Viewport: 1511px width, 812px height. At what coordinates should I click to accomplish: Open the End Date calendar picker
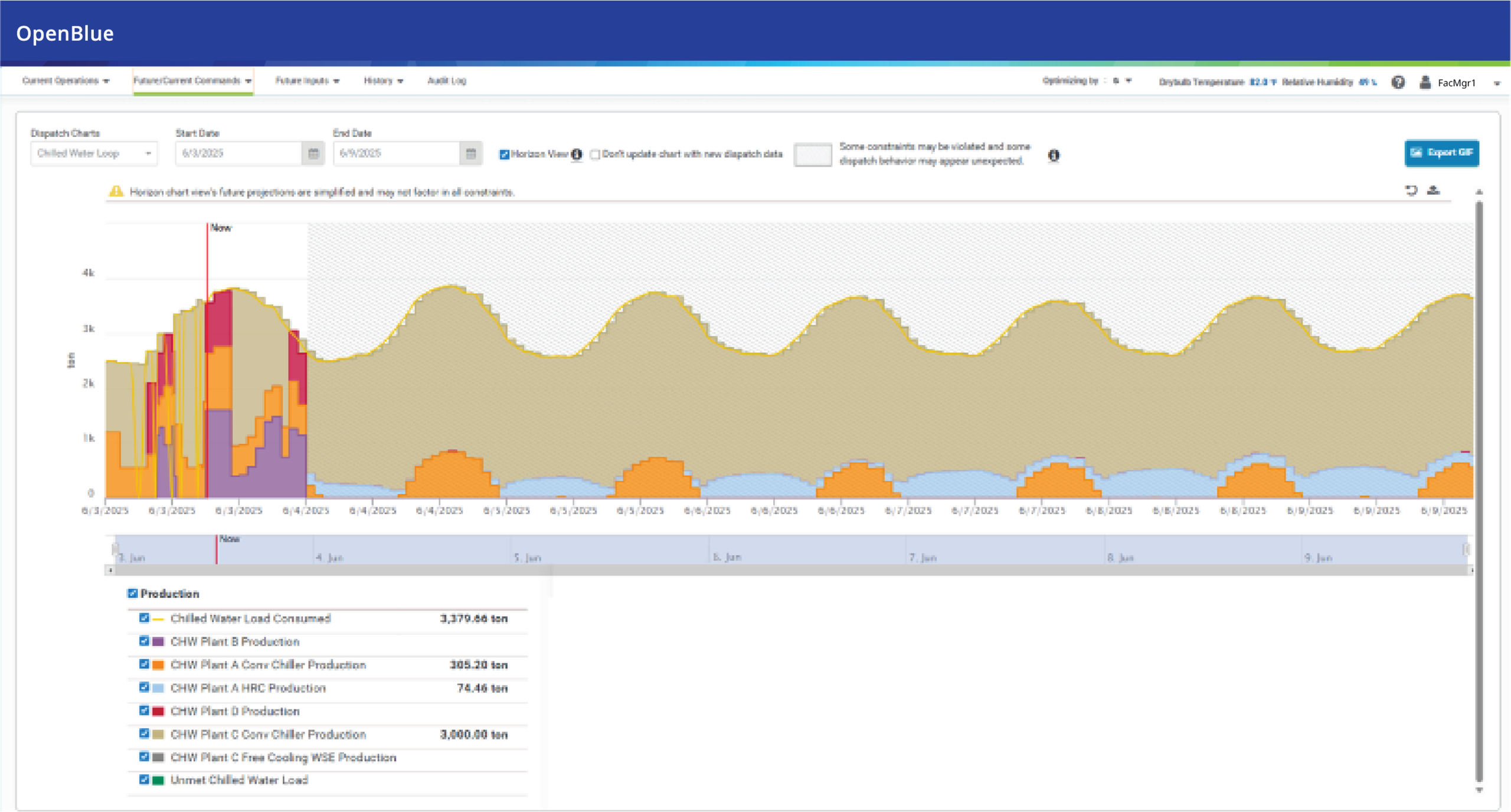(470, 153)
